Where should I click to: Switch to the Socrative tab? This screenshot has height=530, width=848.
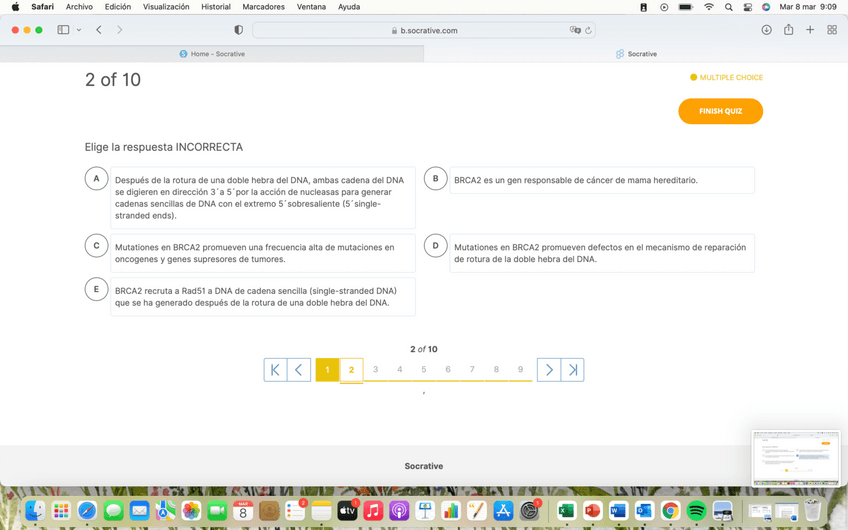point(636,54)
